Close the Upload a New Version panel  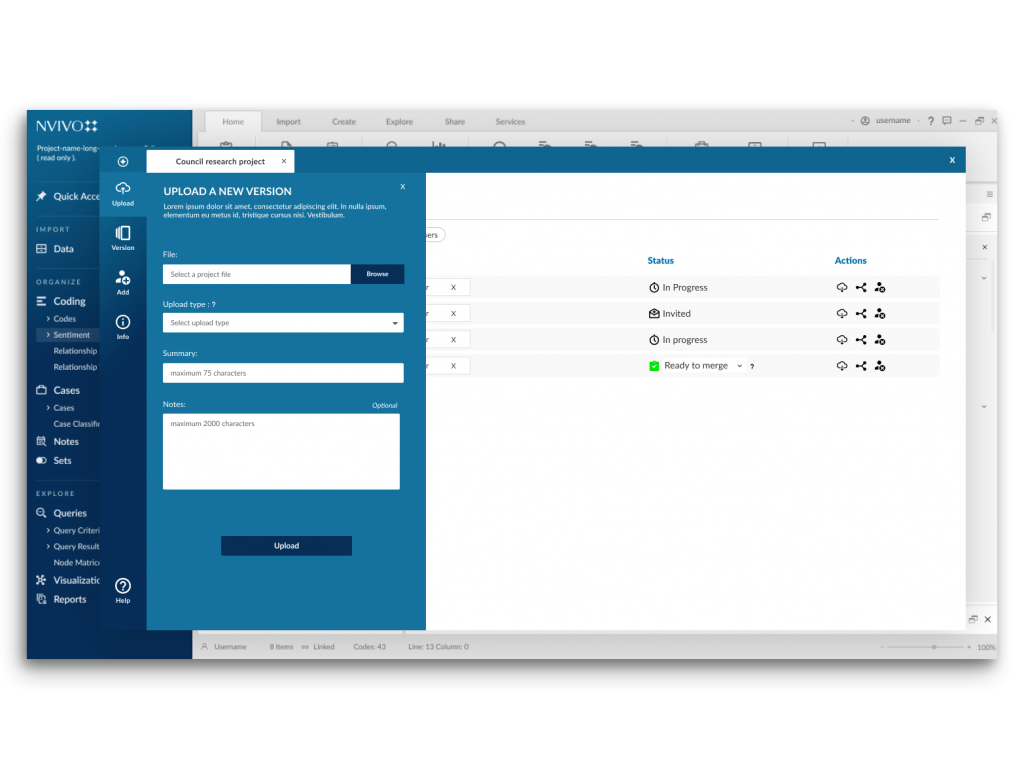click(403, 187)
